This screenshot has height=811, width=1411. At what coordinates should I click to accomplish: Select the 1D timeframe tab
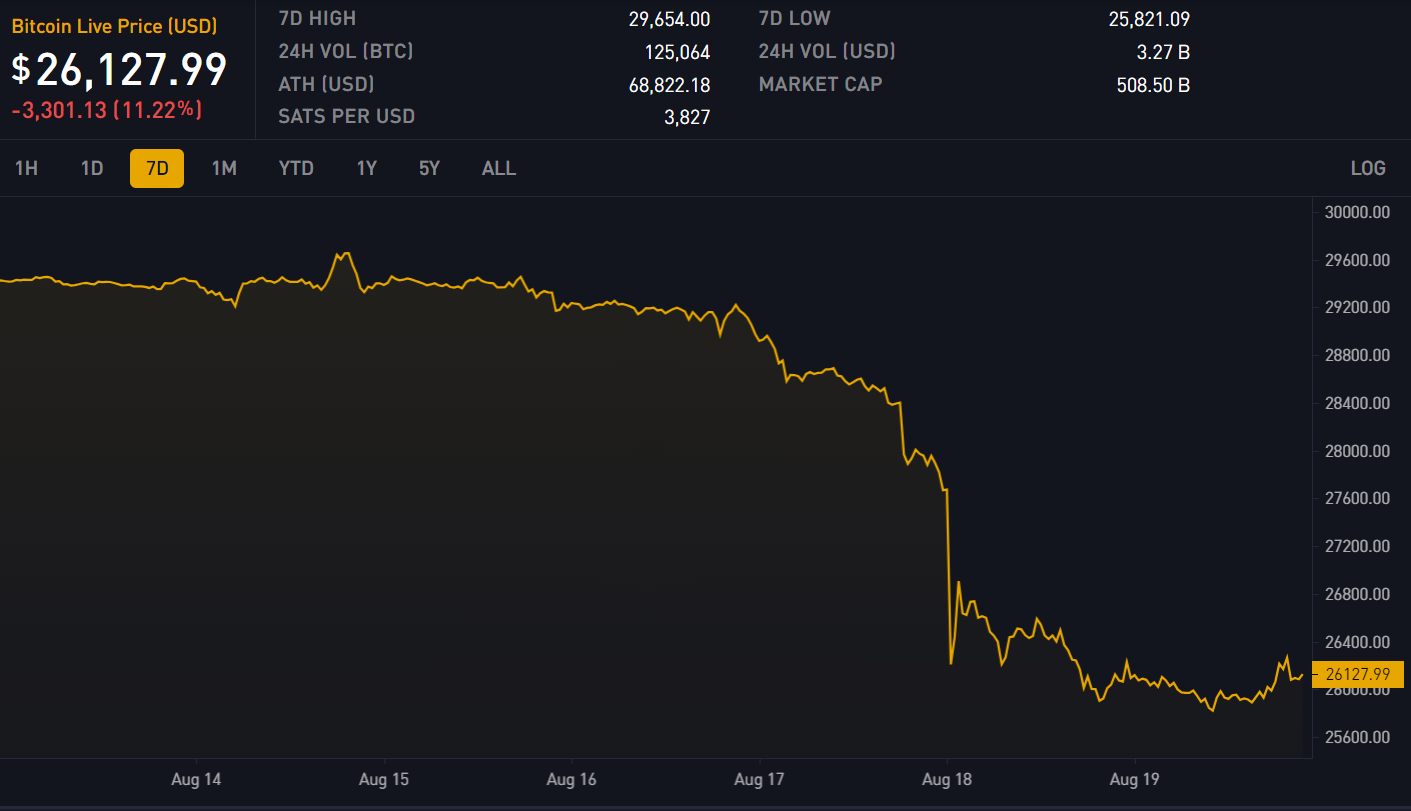(92, 168)
